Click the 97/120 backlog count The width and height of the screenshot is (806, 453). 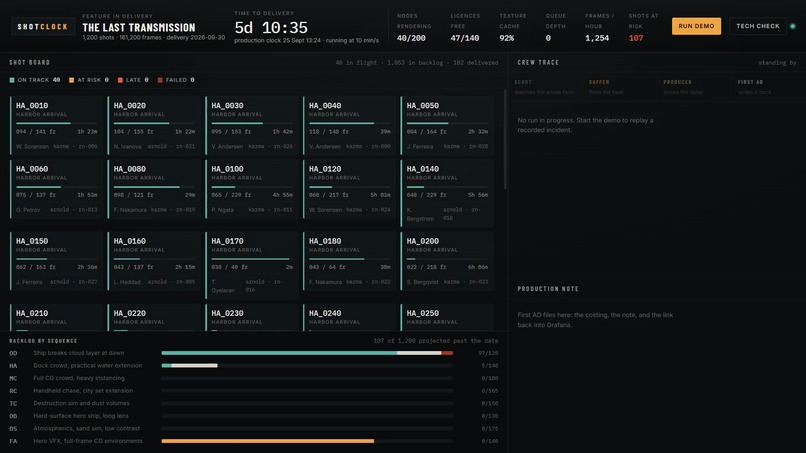coord(488,353)
